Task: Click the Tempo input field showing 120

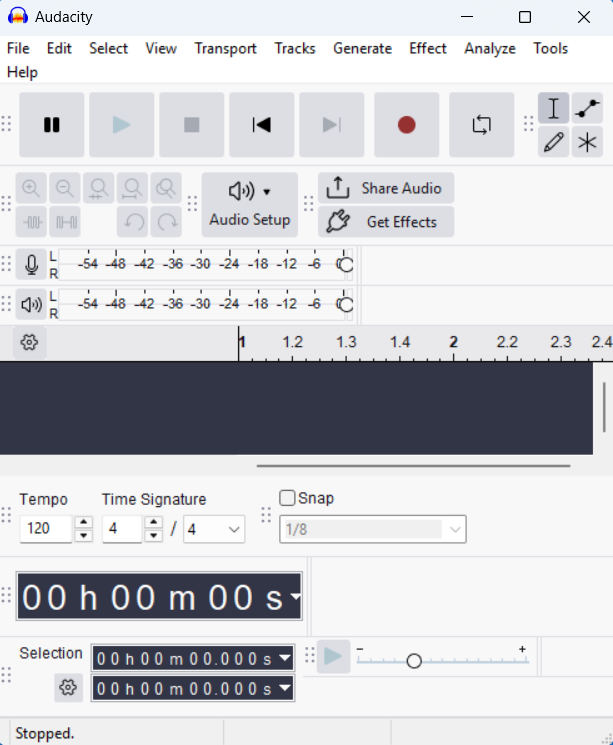Action: [x=46, y=528]
